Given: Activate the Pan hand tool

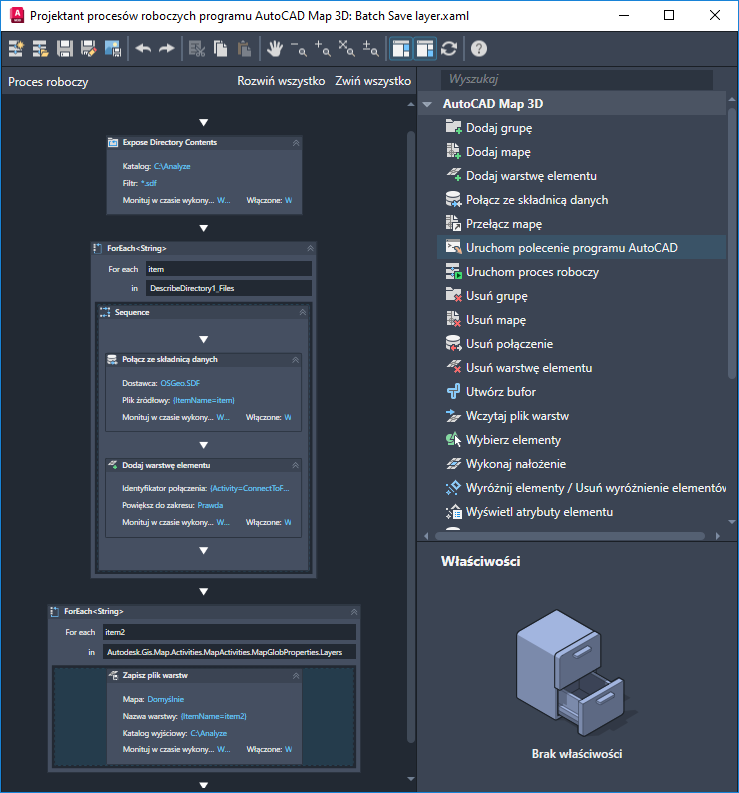Looking at the screenshot, I should [275, 49].
